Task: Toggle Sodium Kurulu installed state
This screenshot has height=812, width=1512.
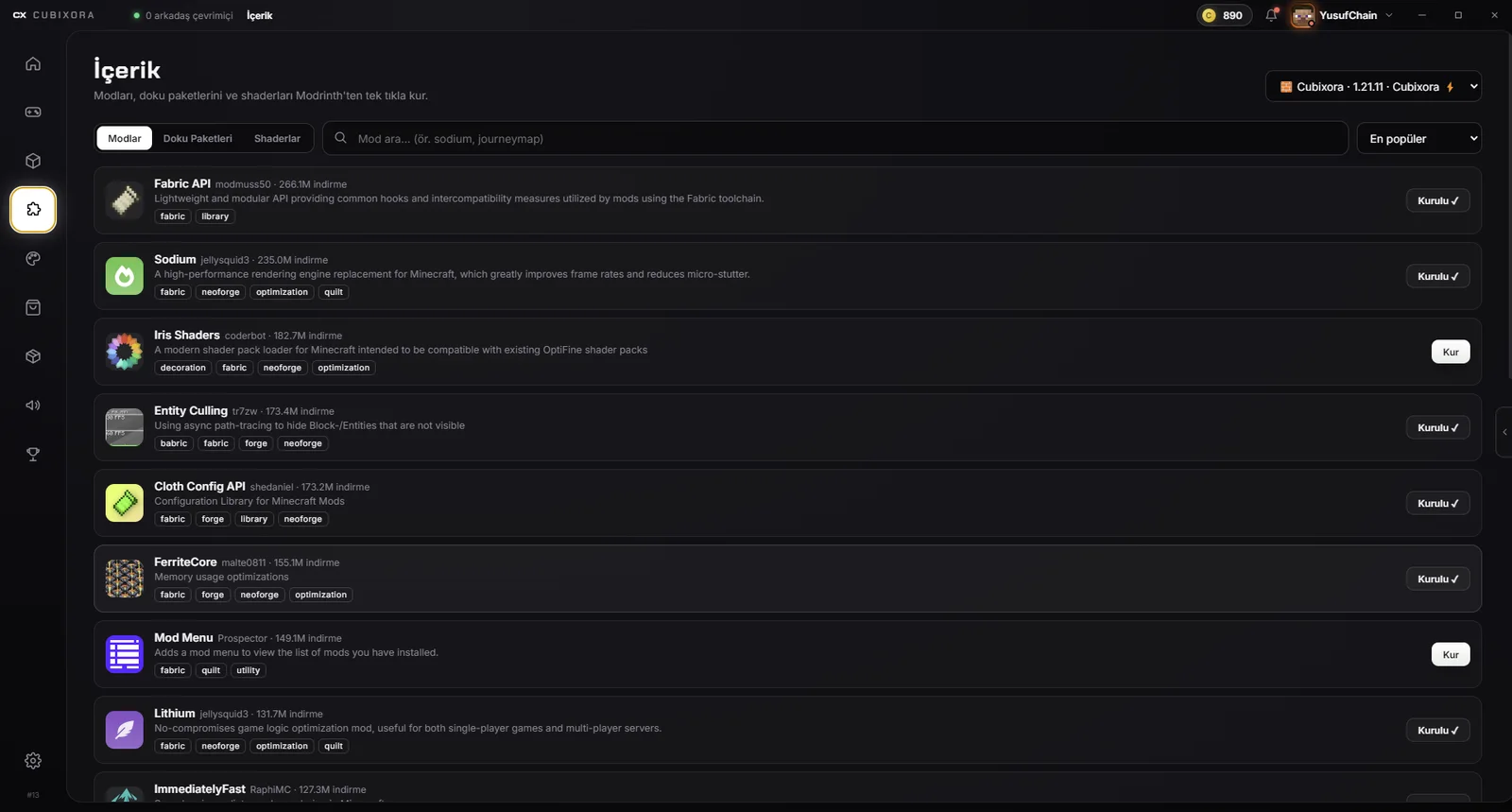Action: tap(1437, 276)
